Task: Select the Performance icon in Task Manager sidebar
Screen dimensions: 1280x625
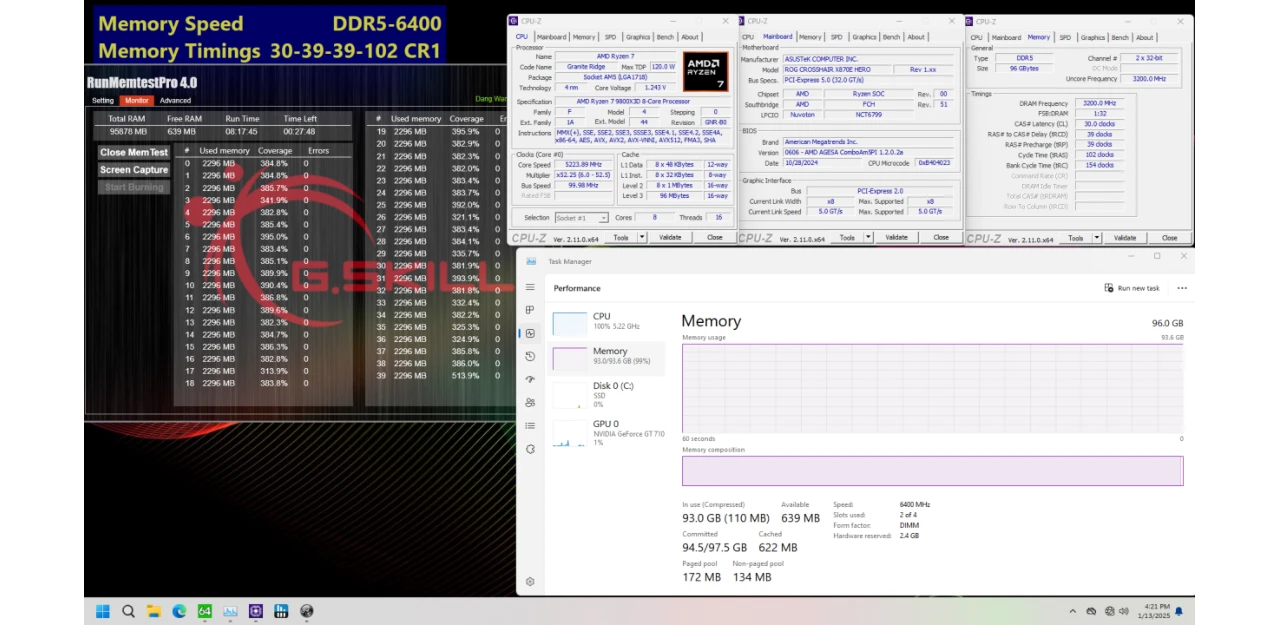Action: click(x=530, y=333)
